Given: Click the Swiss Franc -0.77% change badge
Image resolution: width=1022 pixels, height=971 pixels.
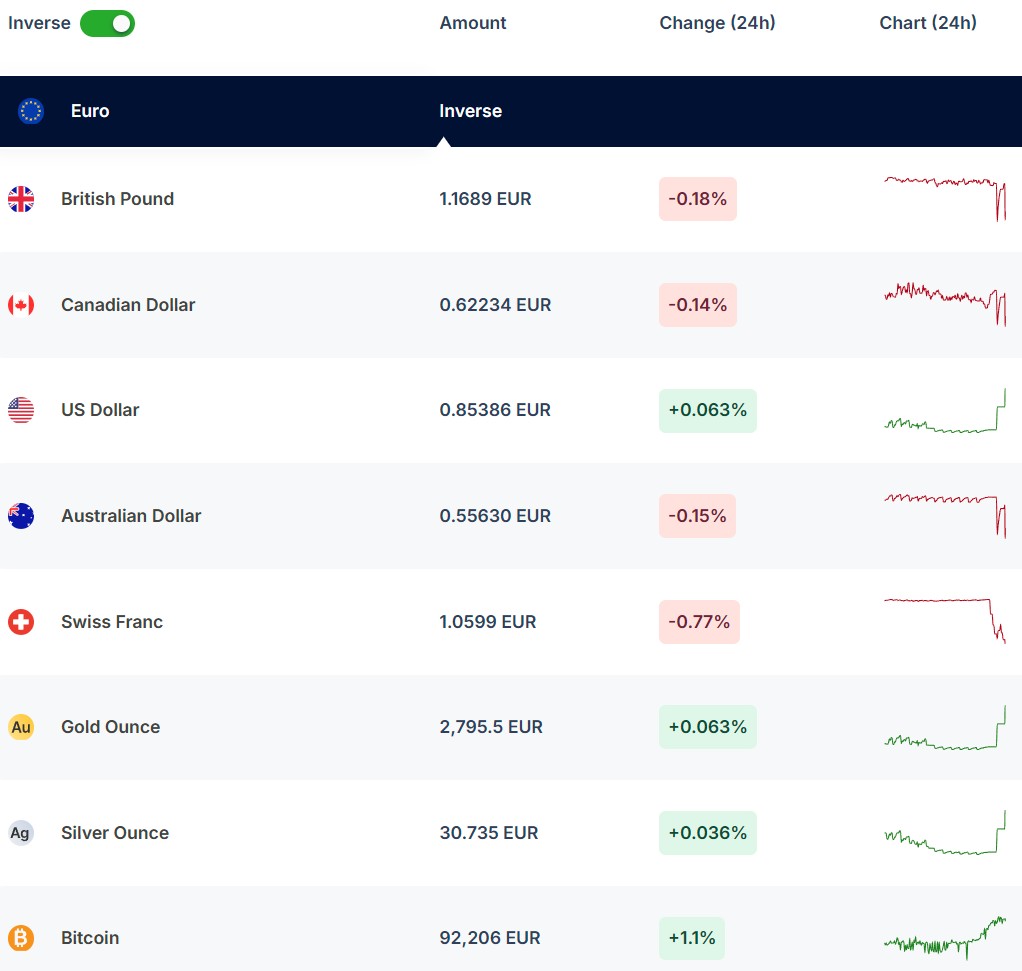Looking at the screenshot, I should pos(699,622).
